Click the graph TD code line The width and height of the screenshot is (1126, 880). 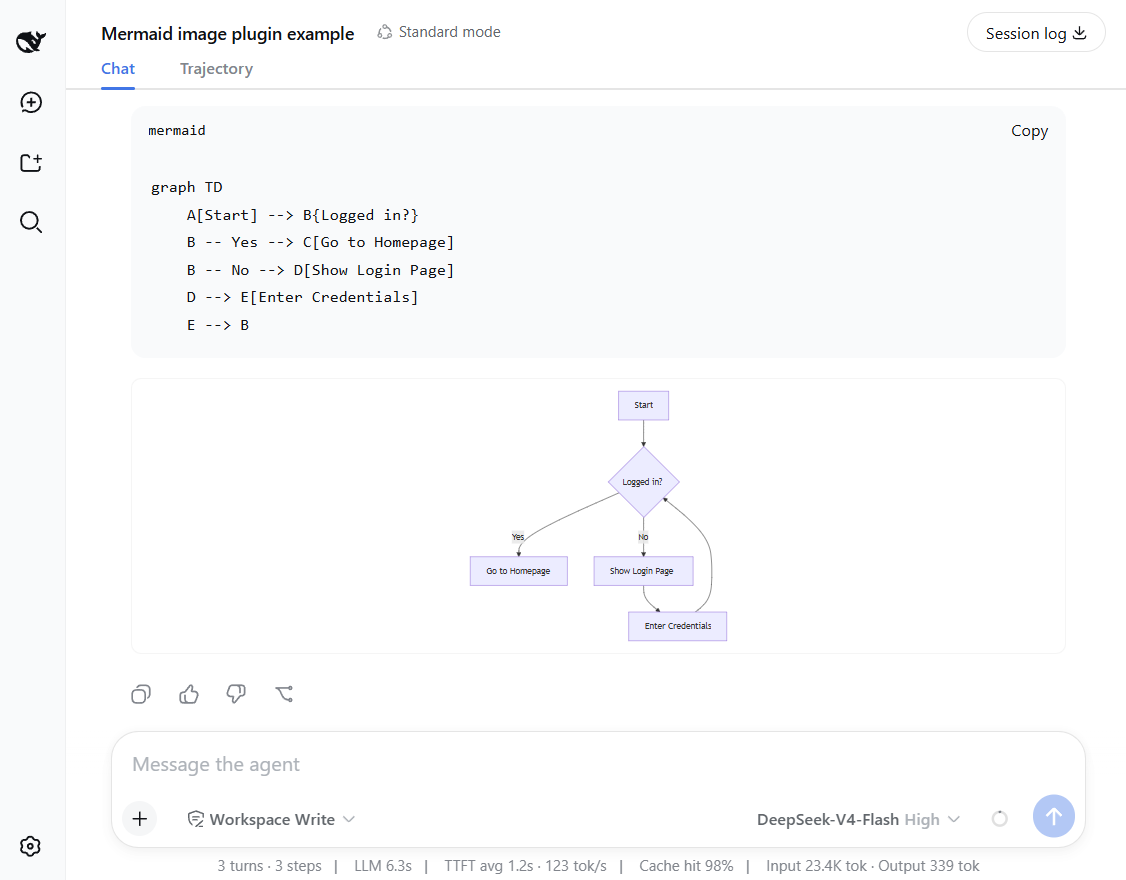[x=187, y=187]
